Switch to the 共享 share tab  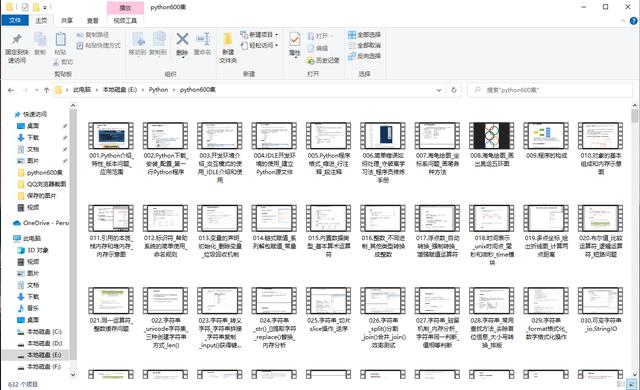pyautogui.click(x=67, y=20)
